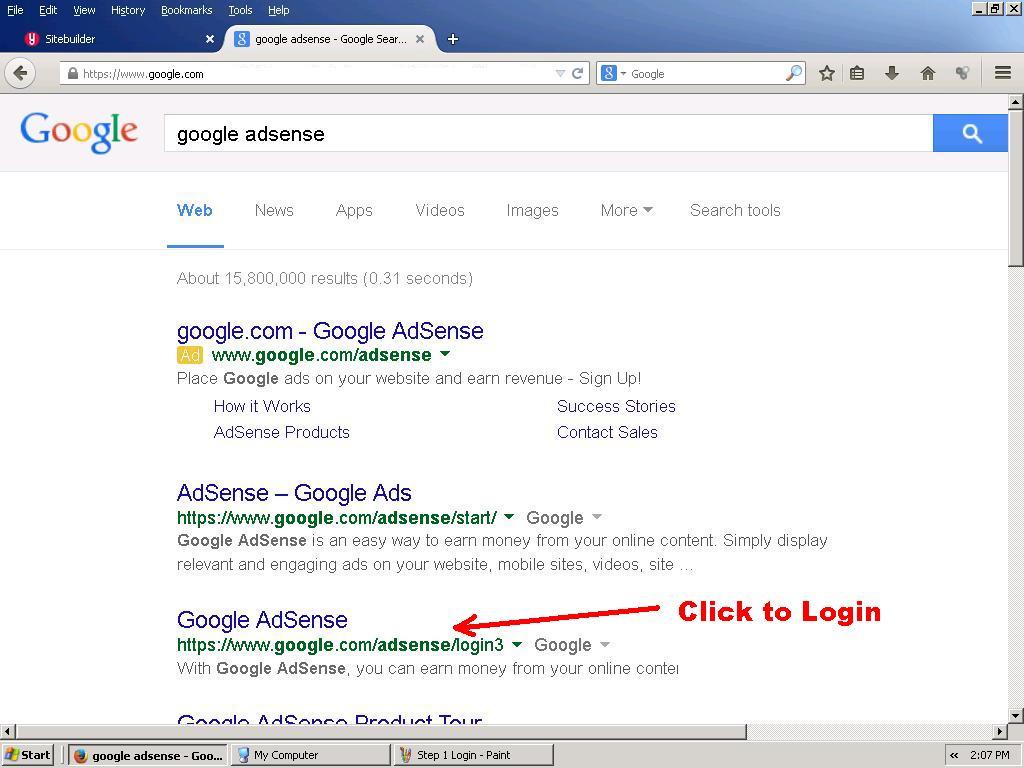Open the green arrow next to adsense/start/ URL
This screenshot has width=1024, height=768.
509,517
